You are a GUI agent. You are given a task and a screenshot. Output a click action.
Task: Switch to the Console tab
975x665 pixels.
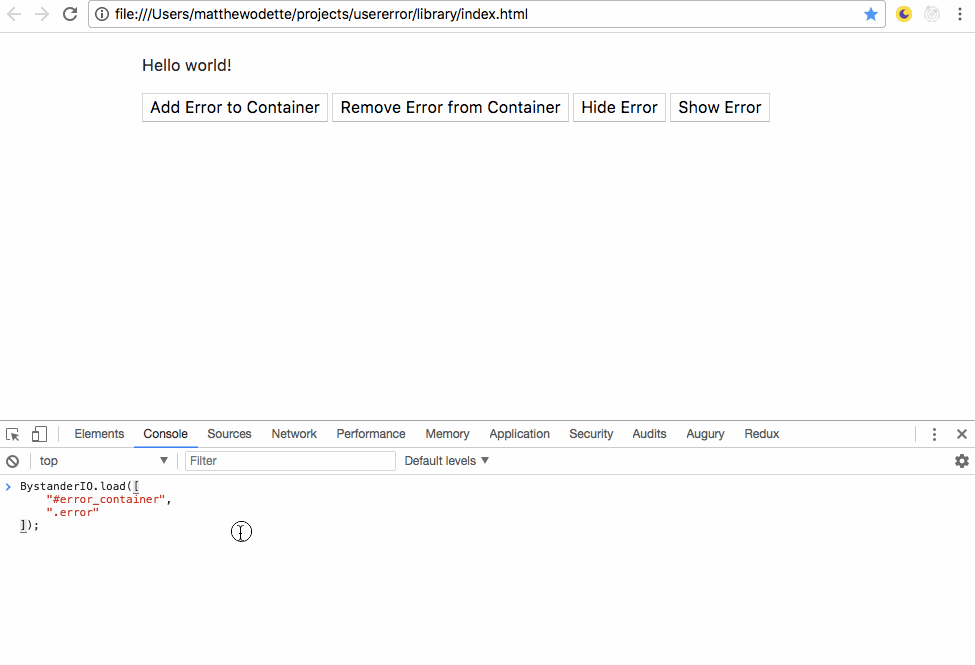point(165,434)
